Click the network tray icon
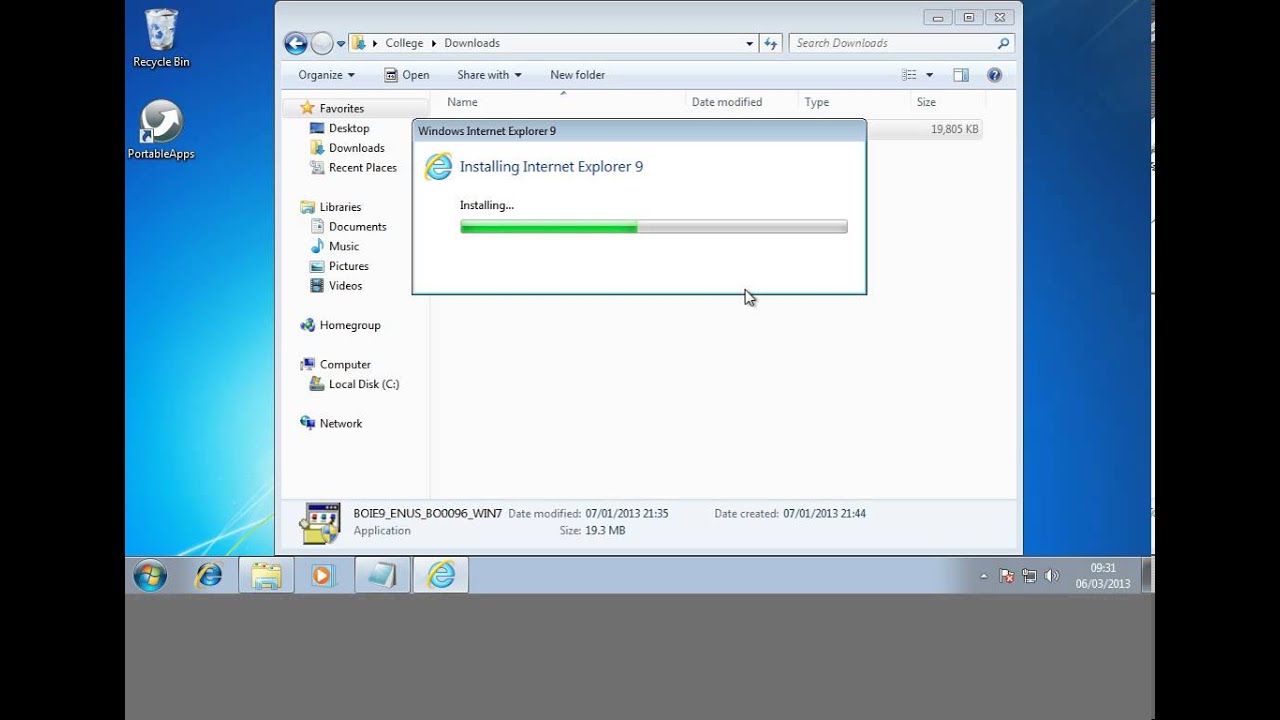 click(1029, 576)
